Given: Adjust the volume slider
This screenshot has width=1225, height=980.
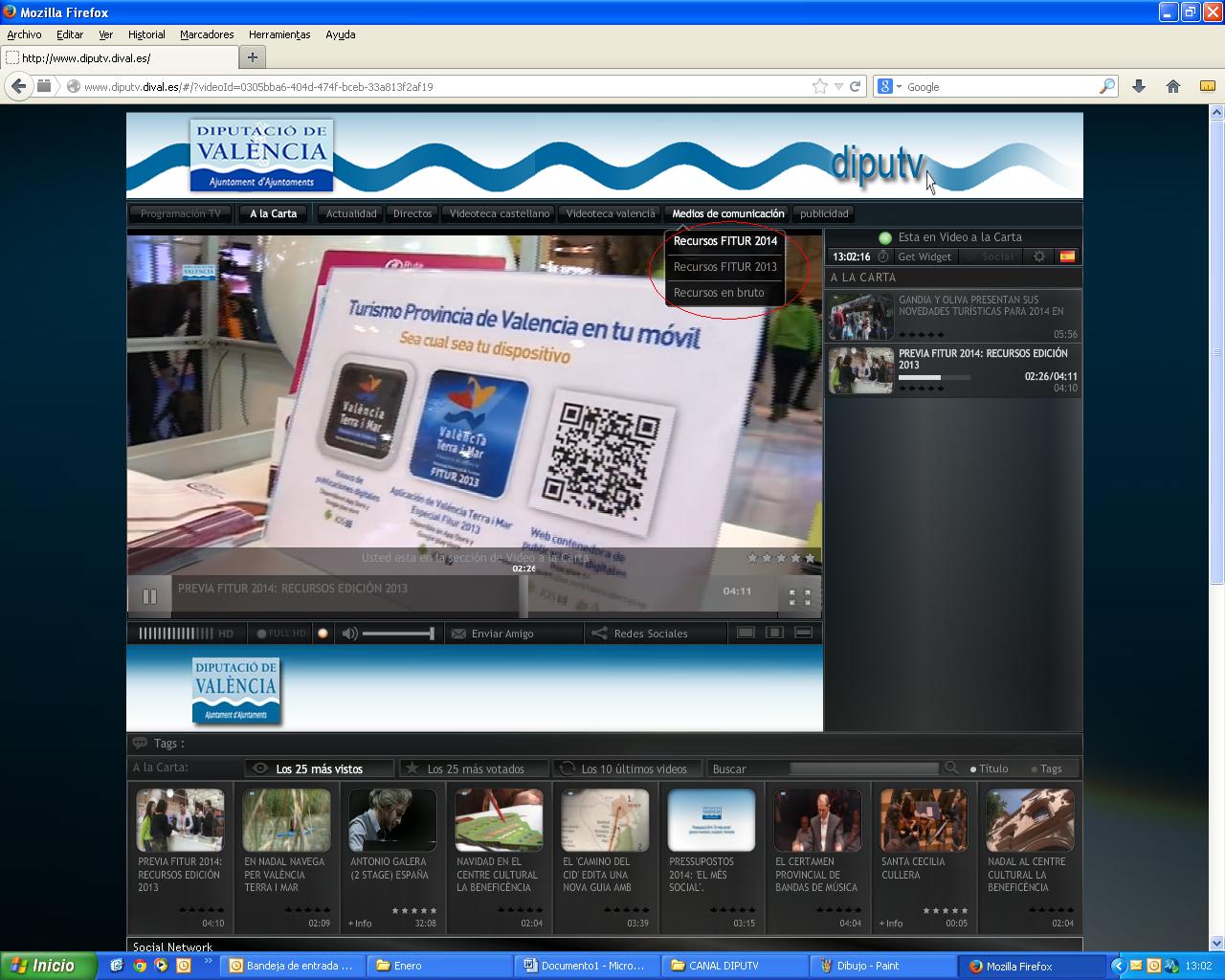Looking at the screenshot, I should (x=398, y=634).
